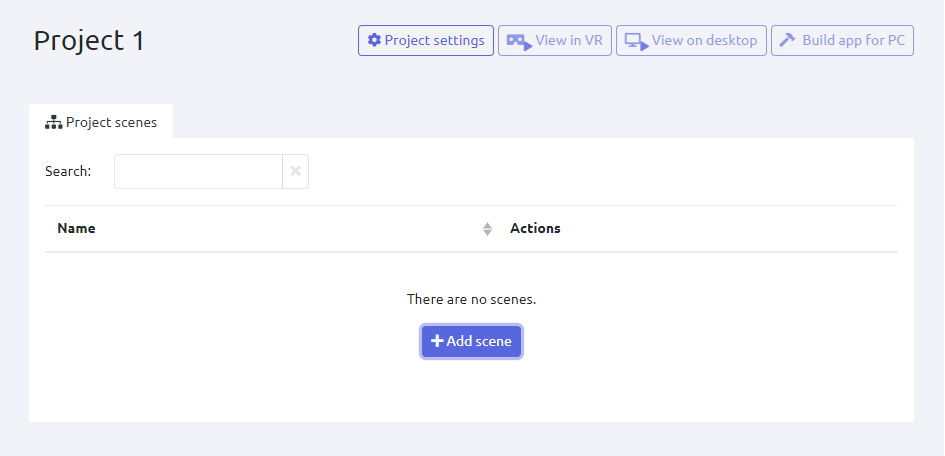The image size is (945, 456).
Task: Click the VR headset icon
Action: [x=518, y=41]
